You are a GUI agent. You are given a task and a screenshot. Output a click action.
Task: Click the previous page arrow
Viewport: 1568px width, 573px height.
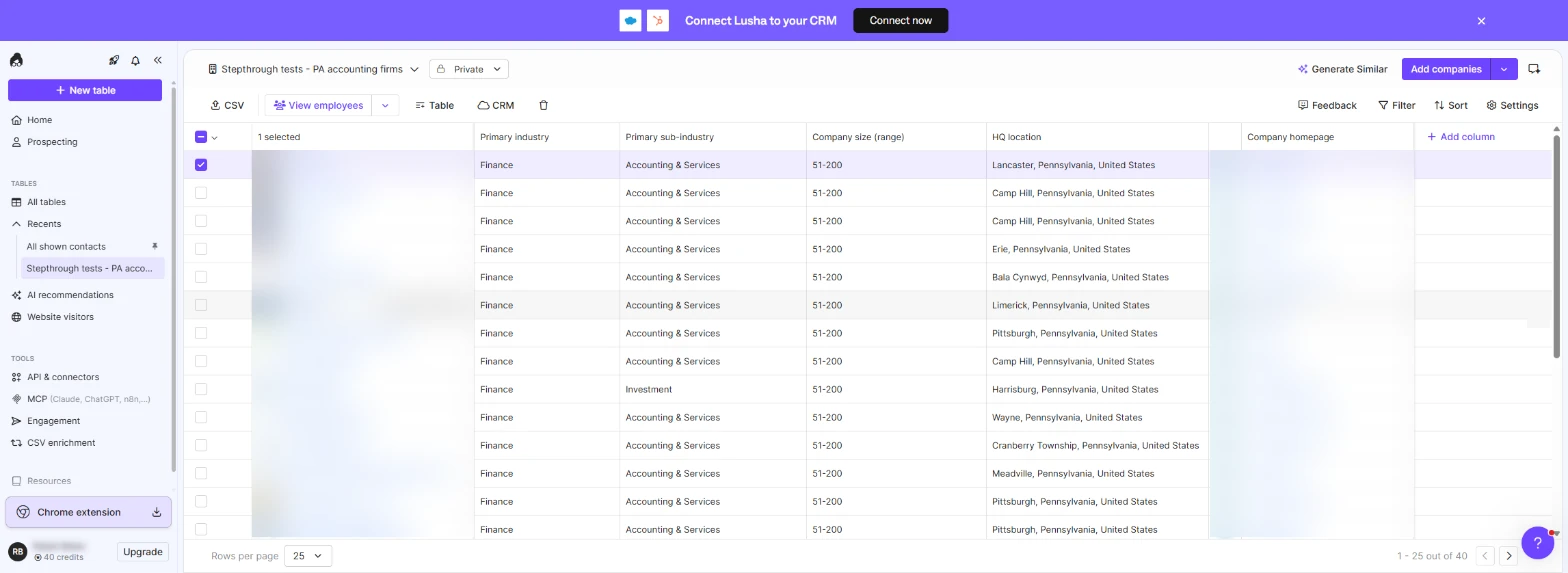tap(1485, 556)
